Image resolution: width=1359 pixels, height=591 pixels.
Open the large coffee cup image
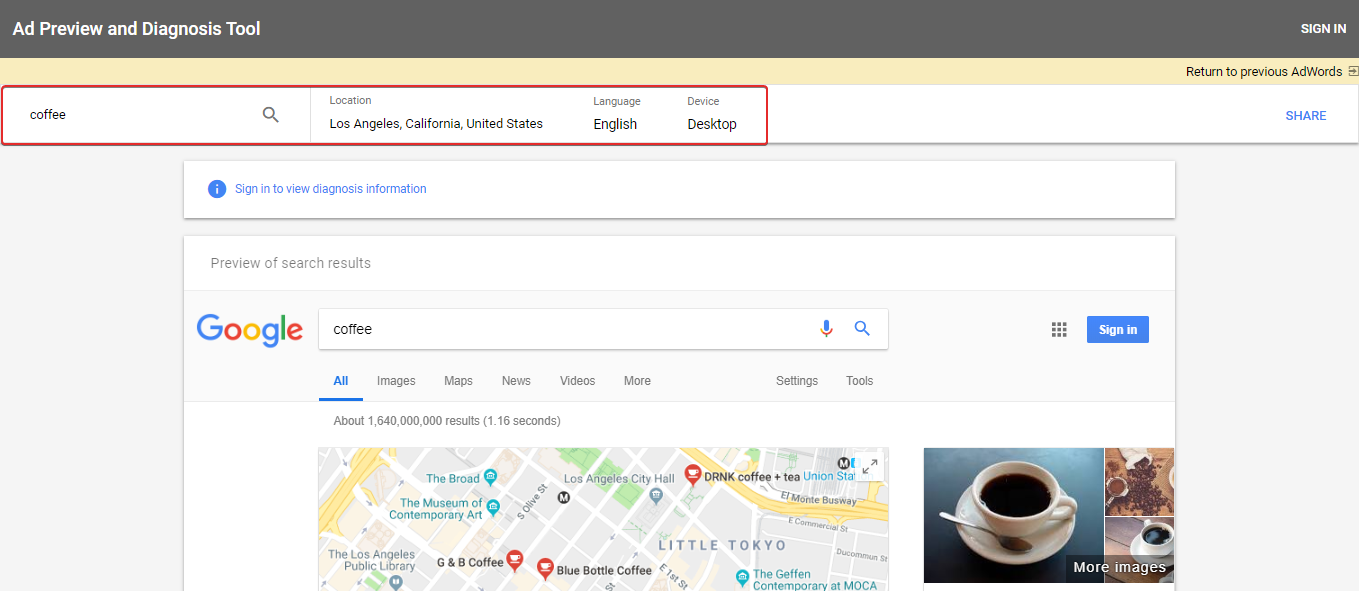coord(1013,515)
